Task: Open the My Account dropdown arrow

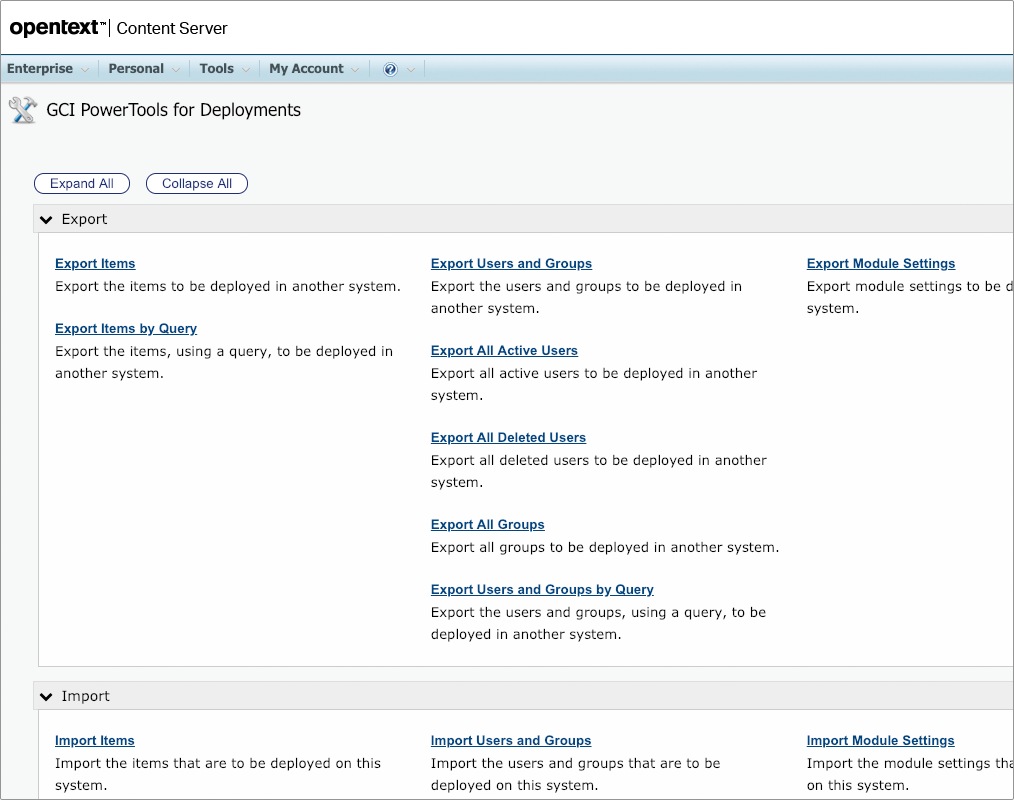Action: click(x=355, y=70)
